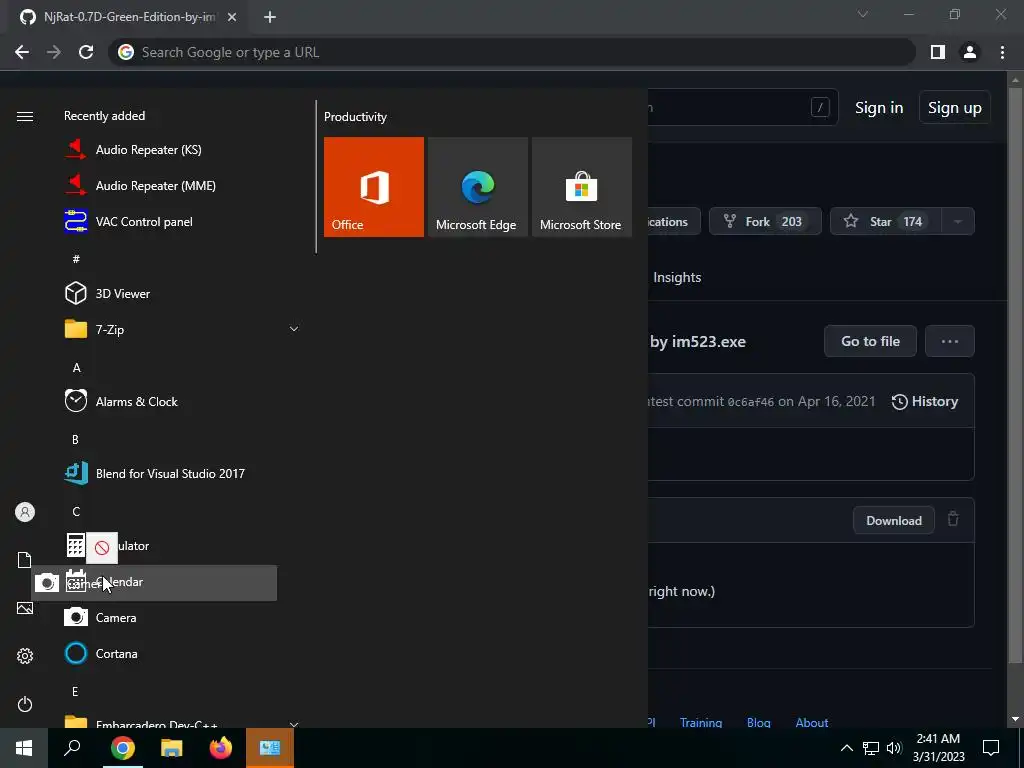Open commit hash 0c6af46
Screen dimensions: 1024x768
[750, 402]
